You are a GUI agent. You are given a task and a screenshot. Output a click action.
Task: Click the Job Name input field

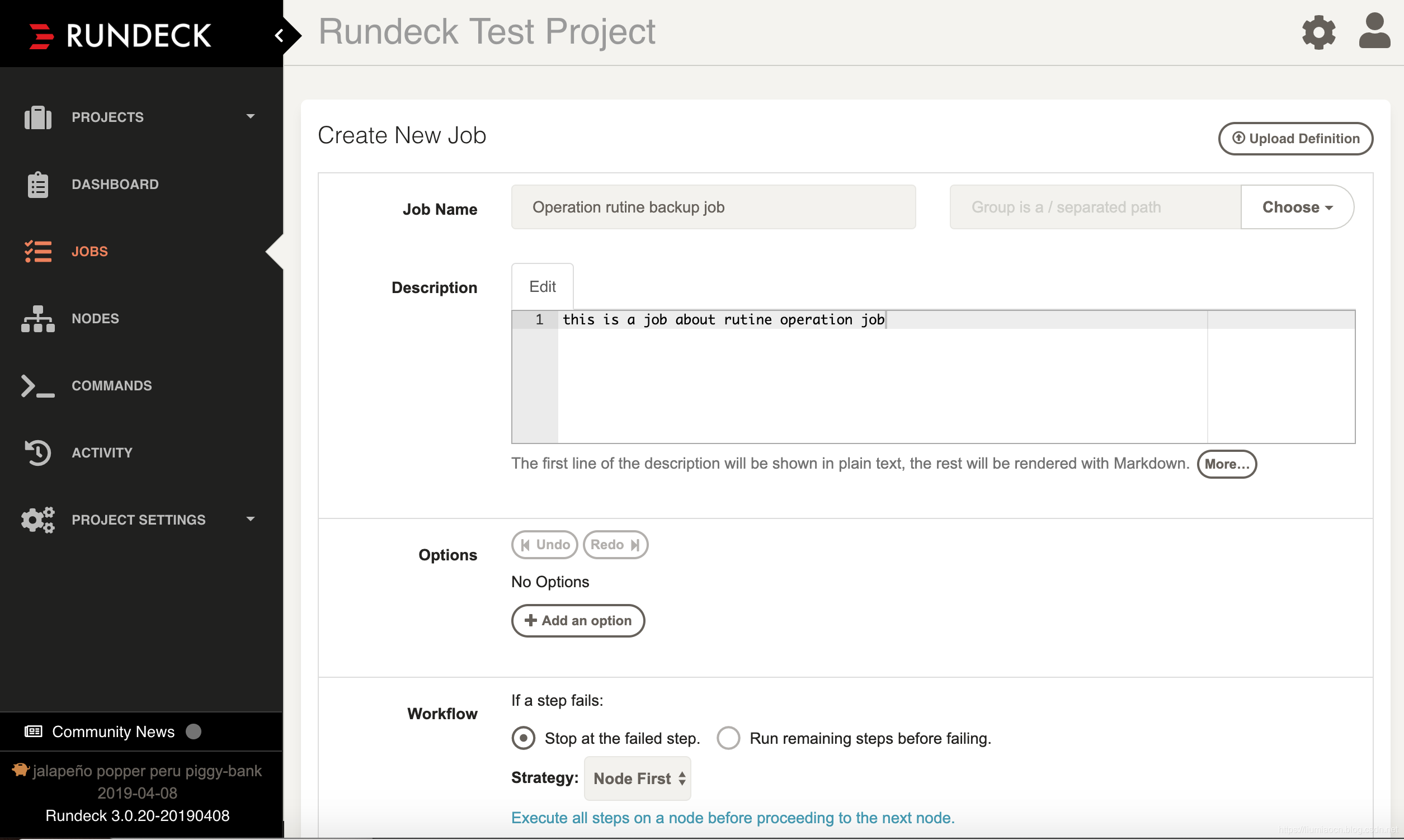(713, 207)
